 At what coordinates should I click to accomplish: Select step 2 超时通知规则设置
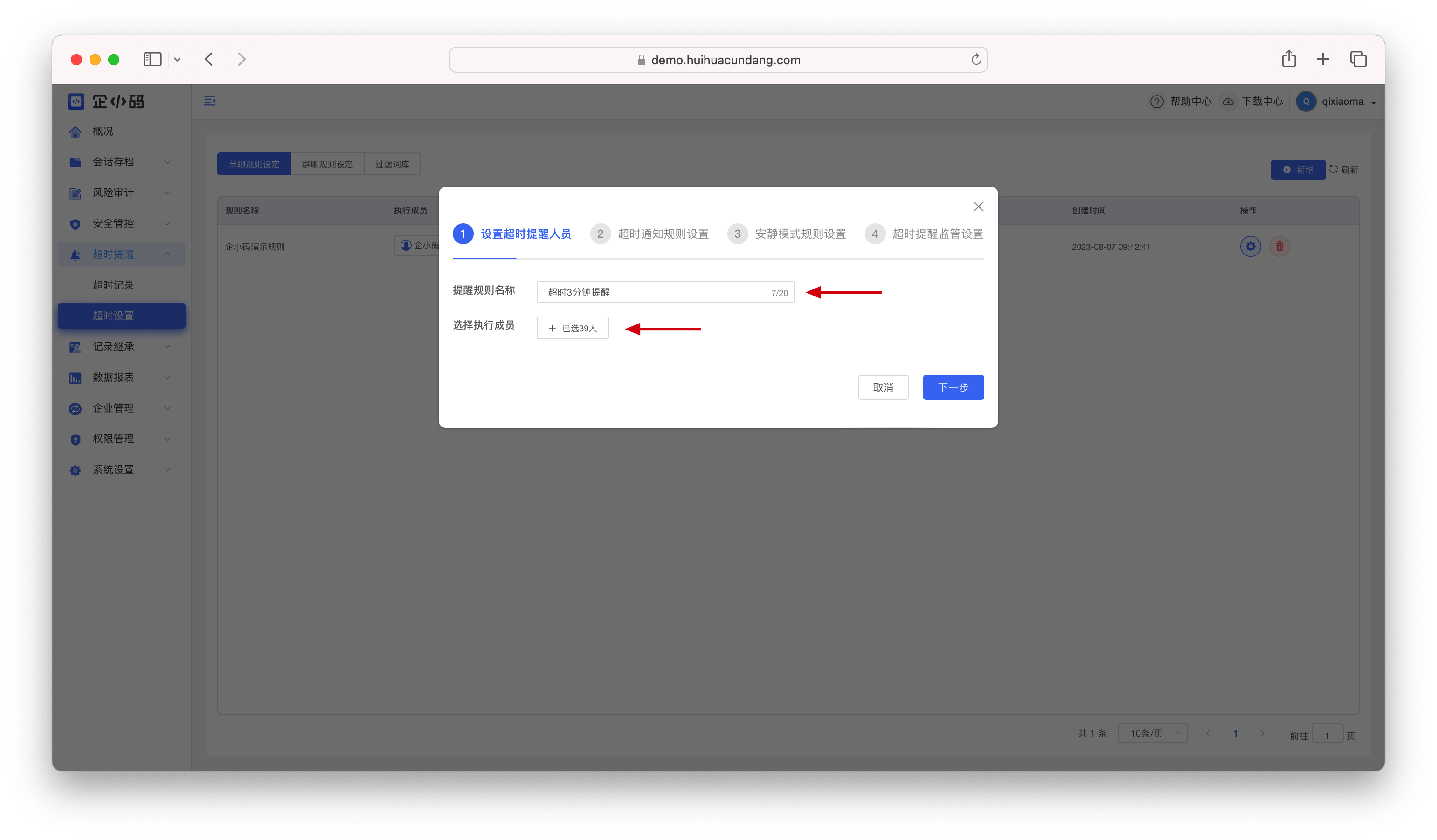click(x=649, y=234)
